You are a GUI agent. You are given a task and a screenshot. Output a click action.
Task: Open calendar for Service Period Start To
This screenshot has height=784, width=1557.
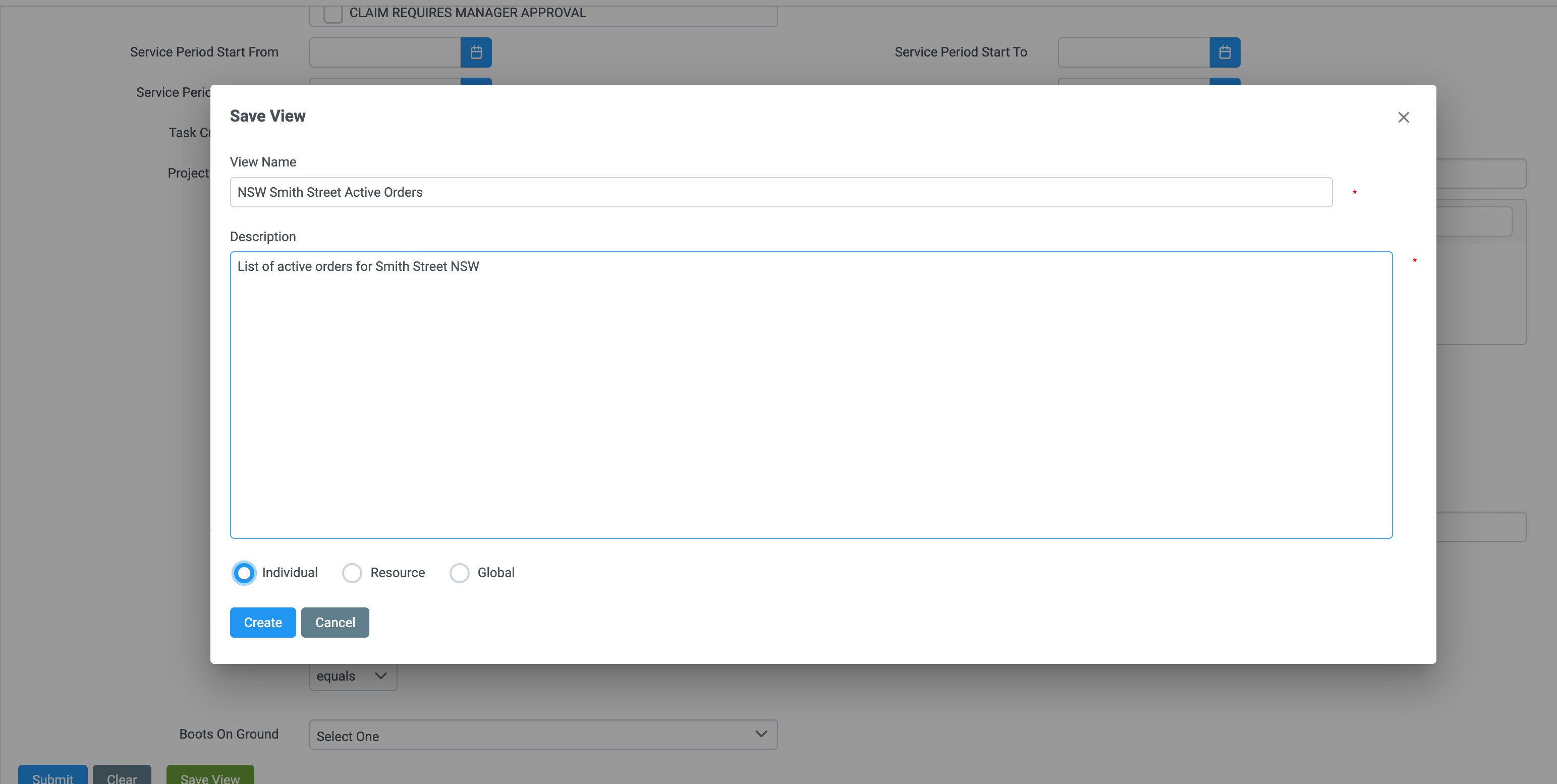[1225, 52]
